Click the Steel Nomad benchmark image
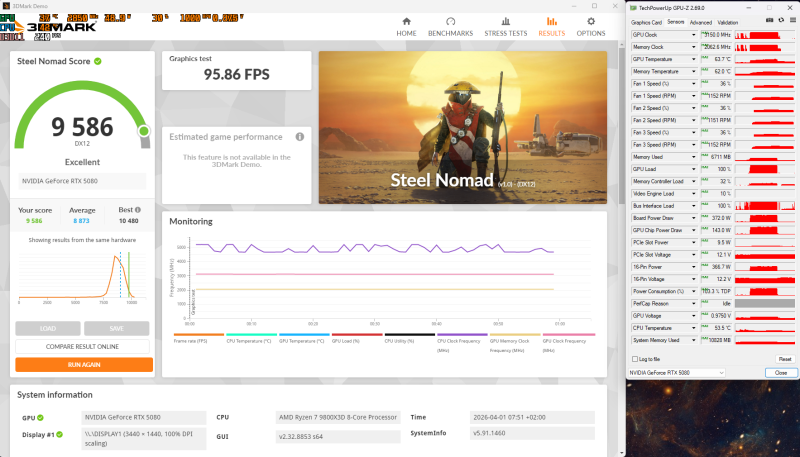This screenshot has width=800, height=457. 463,127
